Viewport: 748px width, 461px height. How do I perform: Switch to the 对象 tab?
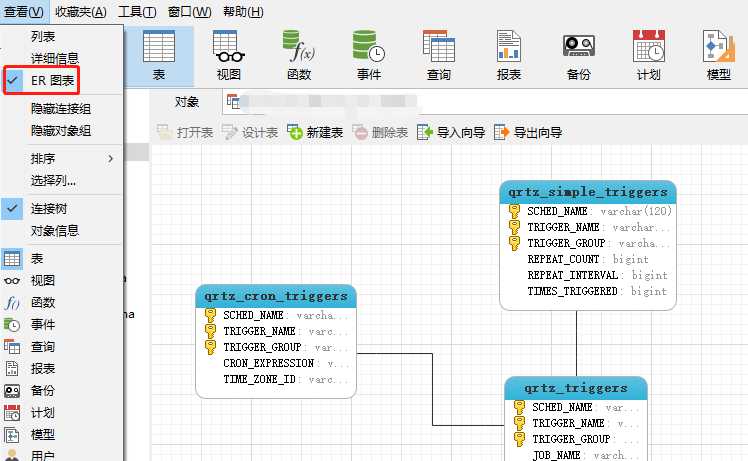pyautogui.click(x=187, y=102)
